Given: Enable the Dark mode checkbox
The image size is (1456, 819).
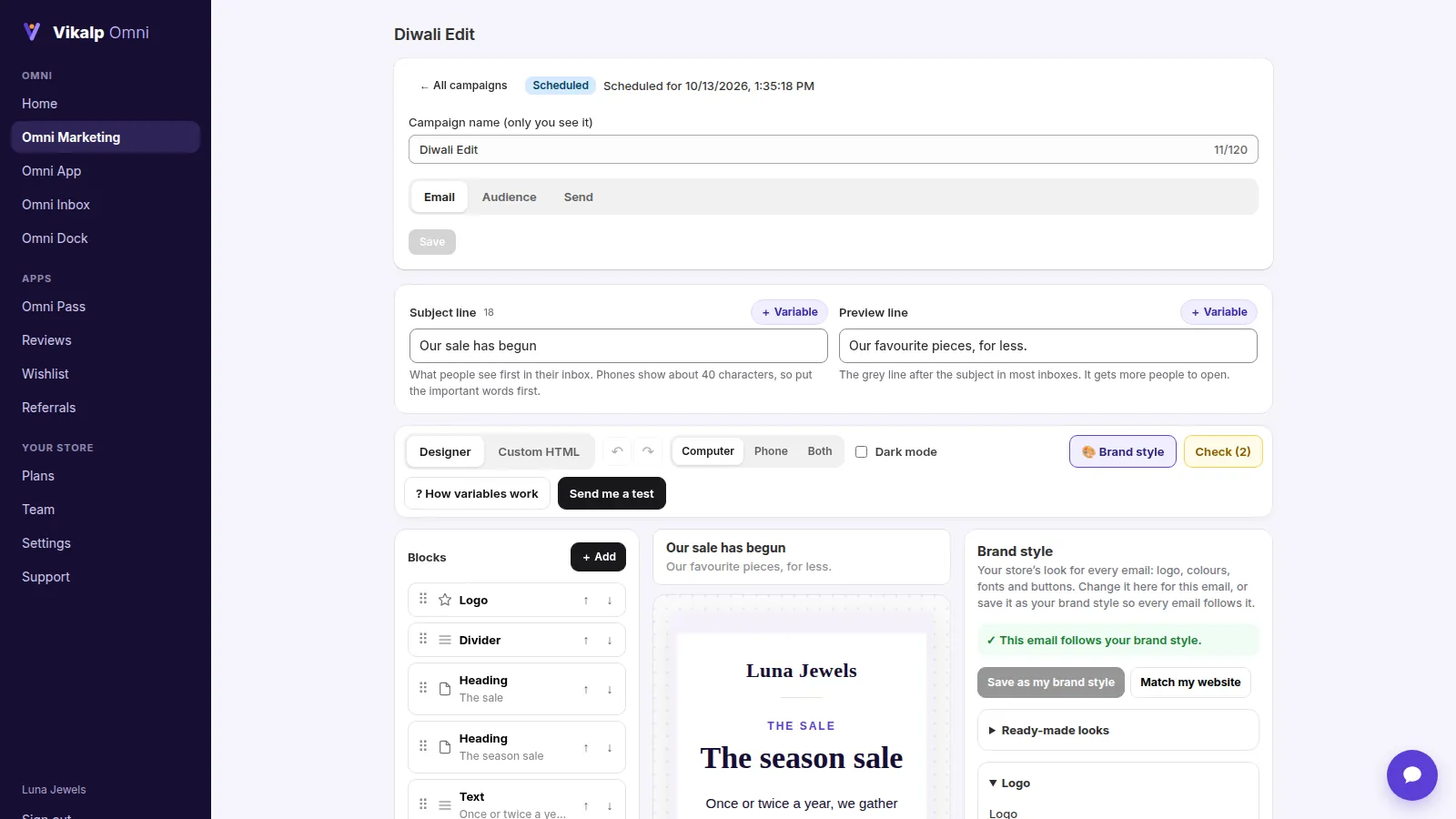Looking at the screenshot, I should coord(861,451).
